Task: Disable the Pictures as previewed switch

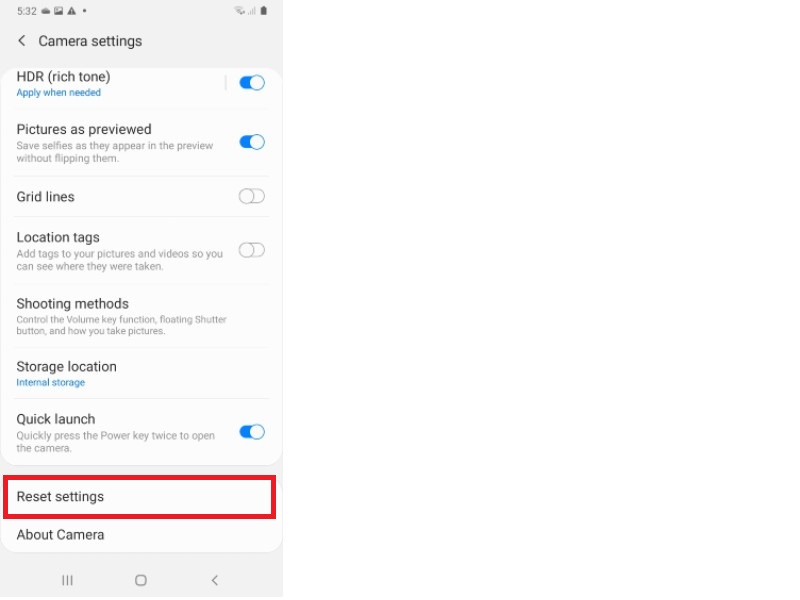Action: pos(252,142)
